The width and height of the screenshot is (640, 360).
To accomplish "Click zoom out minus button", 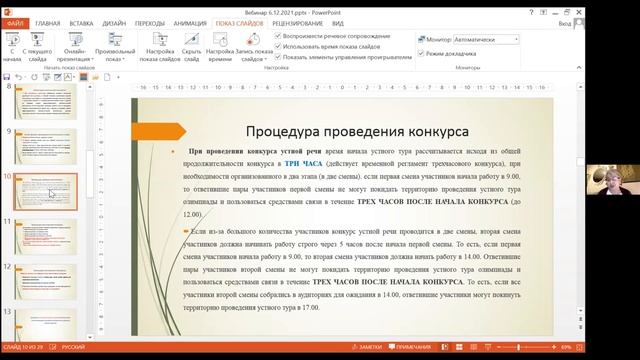I will click(x=499, y=347).
